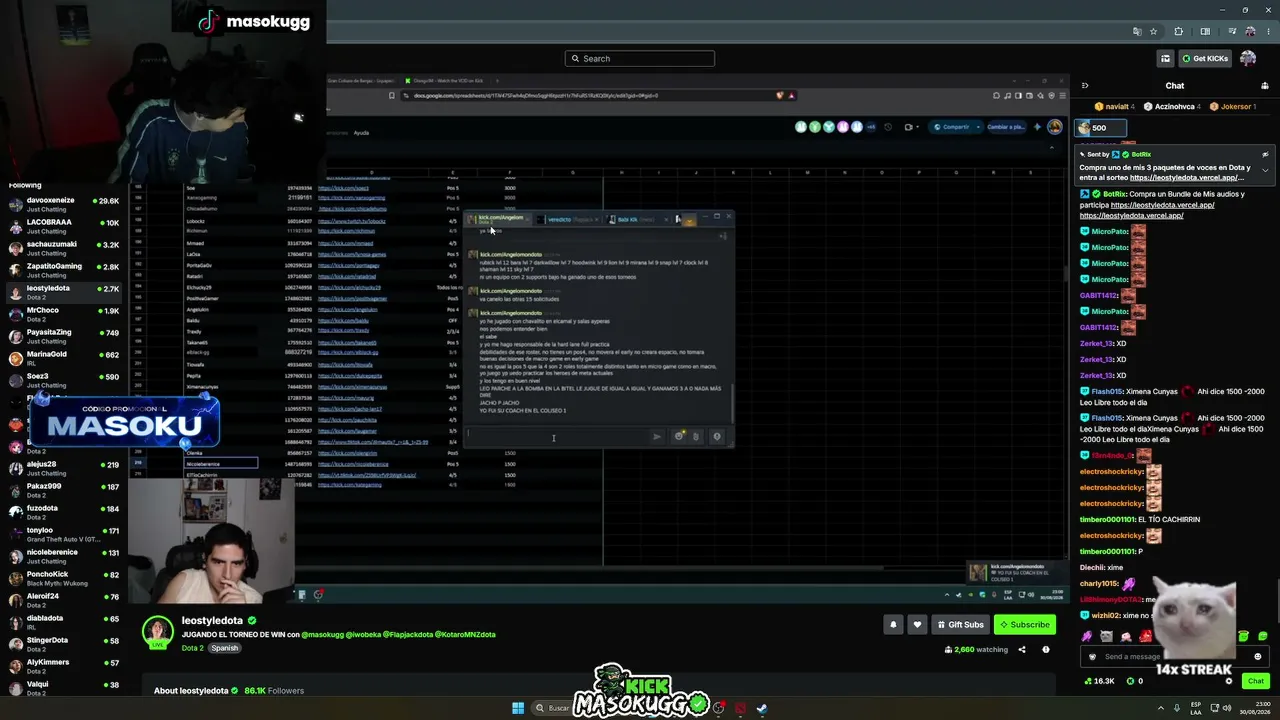Screen dimensions: 1280x720
Task: Click the Get KICKs button
Action: tap(1205, 58)
